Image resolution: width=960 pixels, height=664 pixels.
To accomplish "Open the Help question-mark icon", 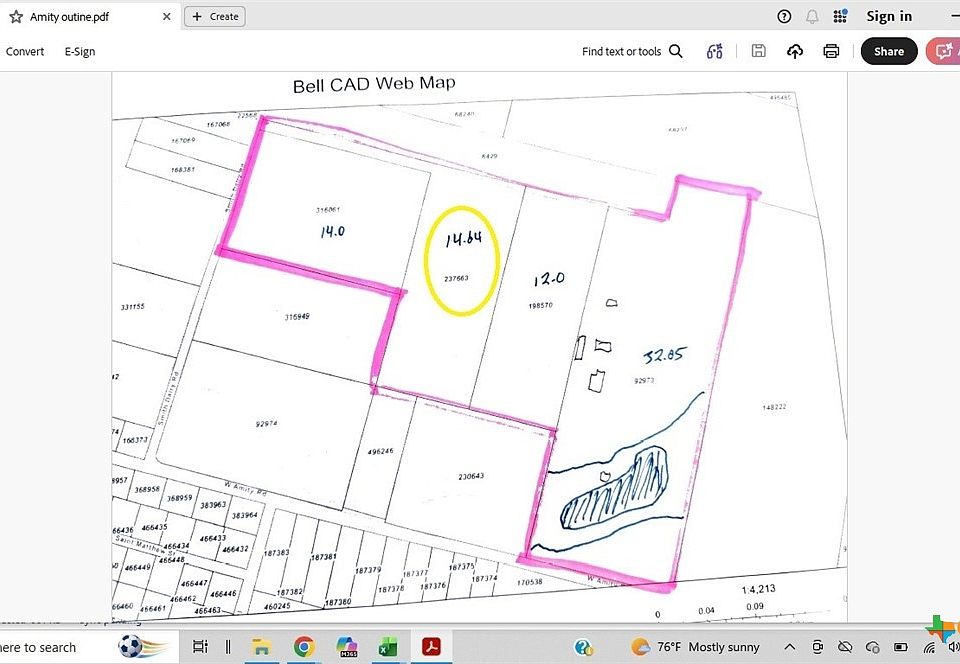I will (784, 17).
